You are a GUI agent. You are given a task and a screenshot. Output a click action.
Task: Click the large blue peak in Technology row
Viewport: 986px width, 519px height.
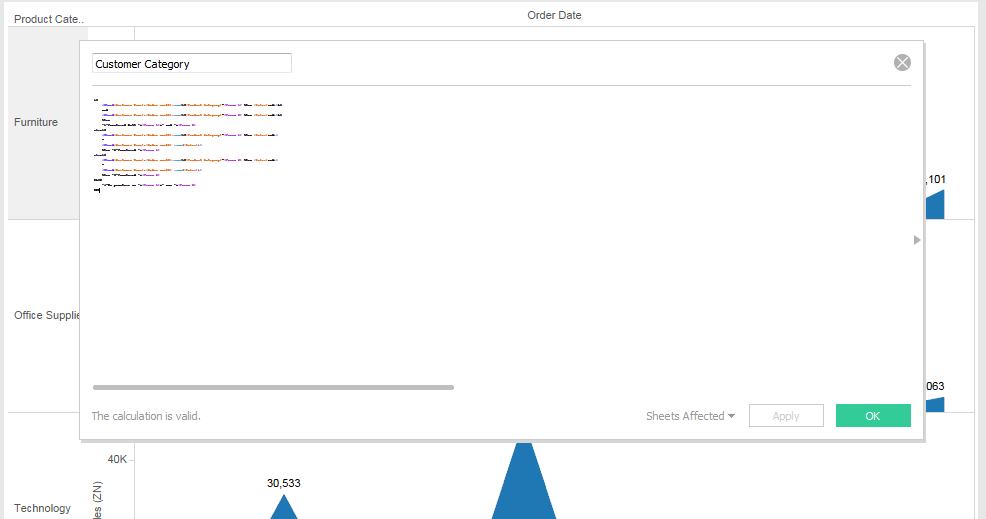523,481
